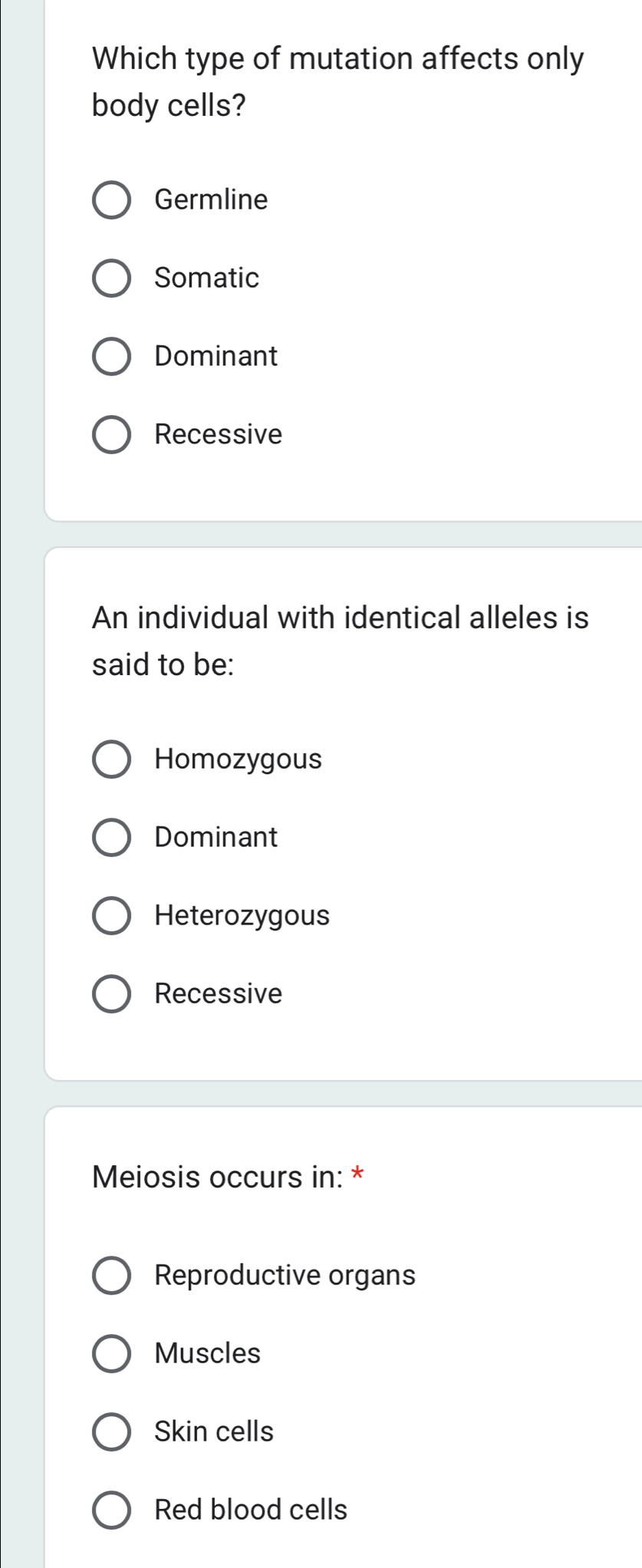Pick Recessive for the alleles question
Viewport: 642px width, 1568px height.
click(x=112, y=995)
